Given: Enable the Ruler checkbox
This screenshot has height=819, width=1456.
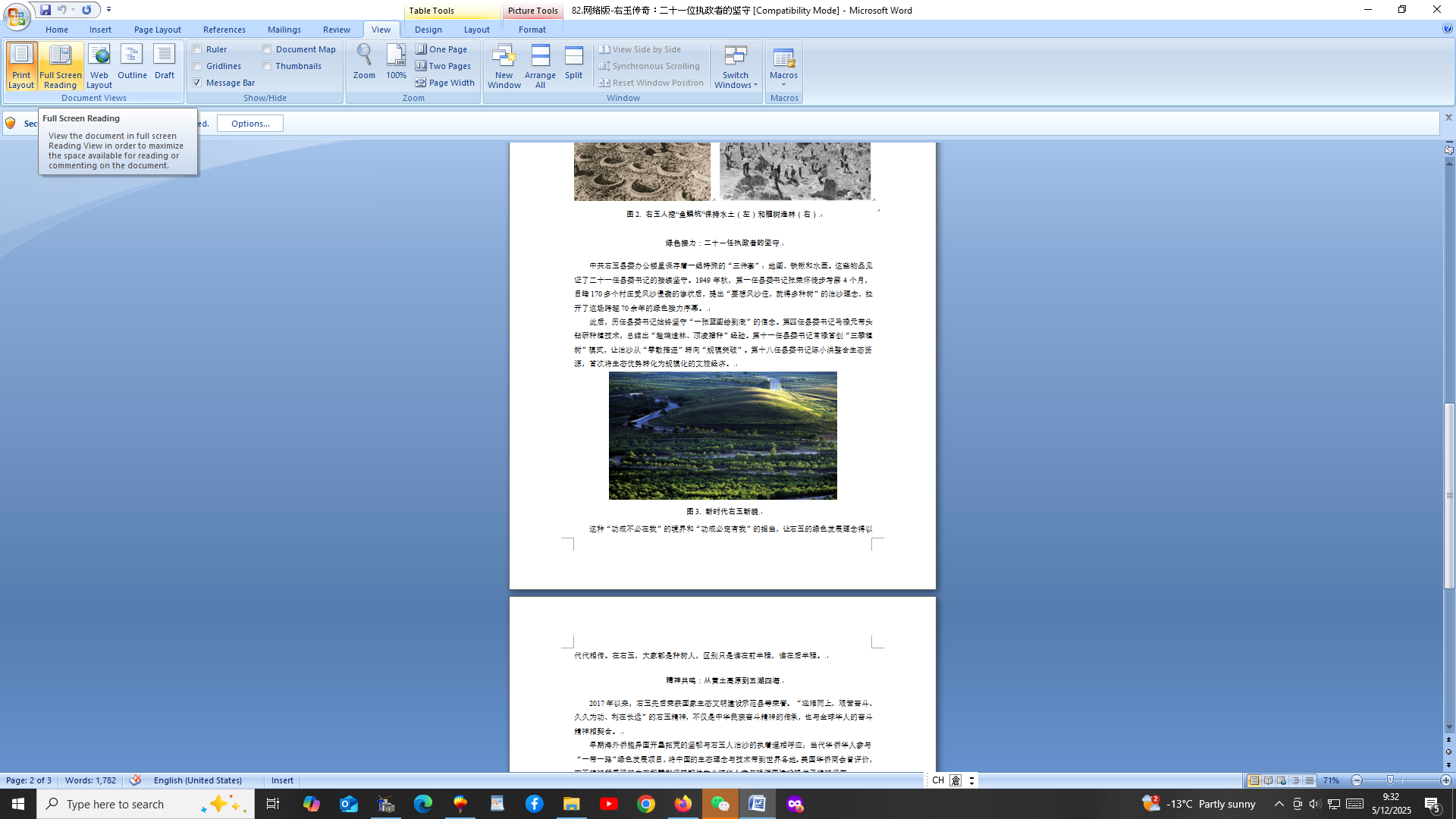Looking at the screenshot, I should point(197,49).
